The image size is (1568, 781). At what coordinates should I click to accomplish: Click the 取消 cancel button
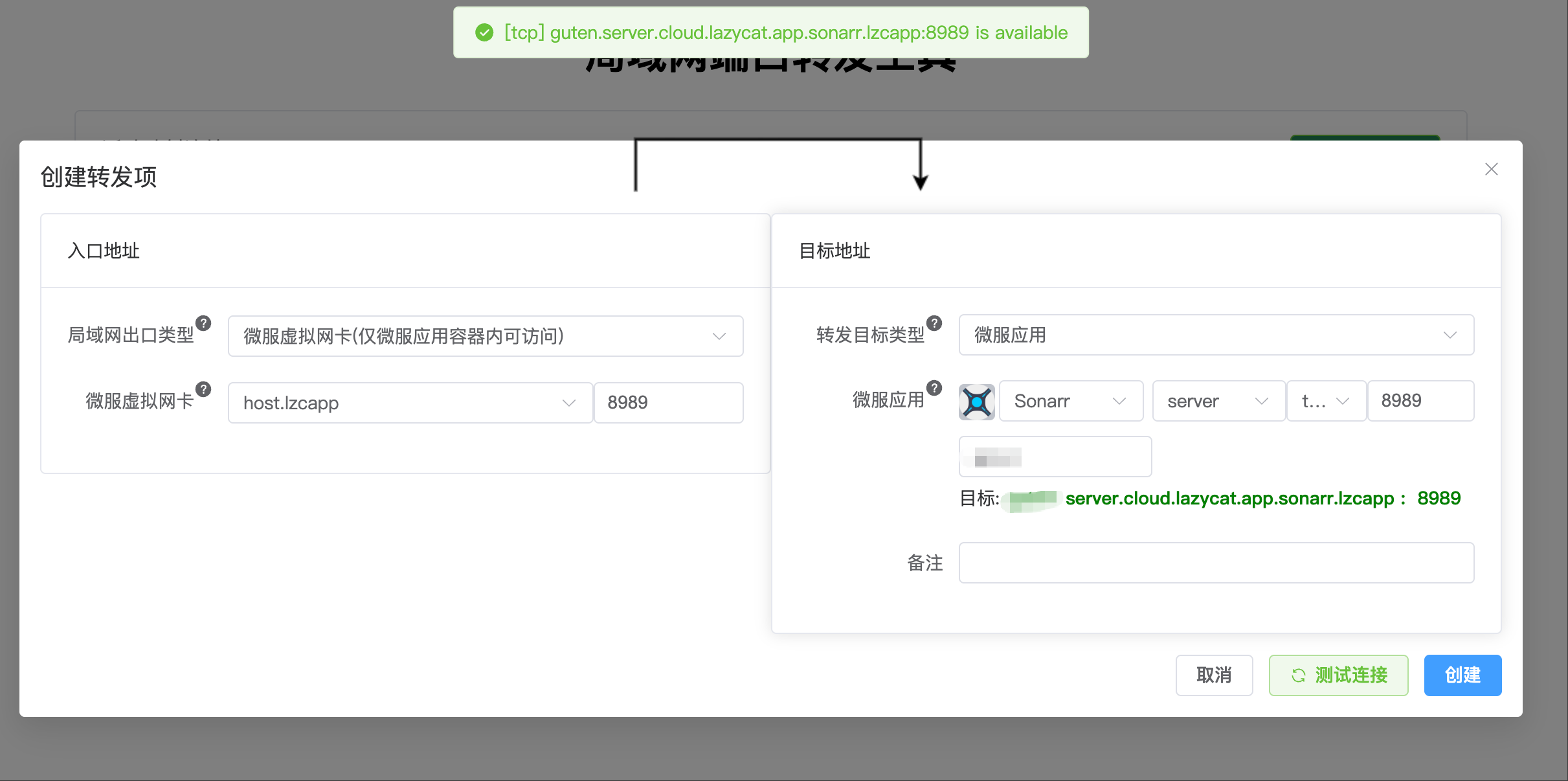coord(1215,675)
